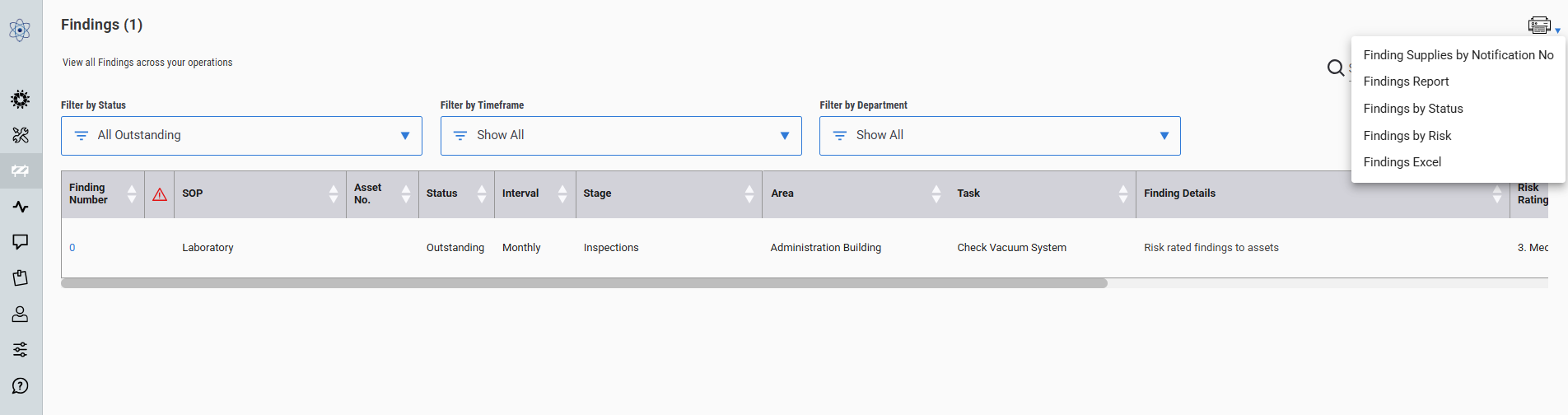Expand the Filter by Timeframe dropdown
The width and height of the screenshot is (1568, 415).
pos(621,136)
